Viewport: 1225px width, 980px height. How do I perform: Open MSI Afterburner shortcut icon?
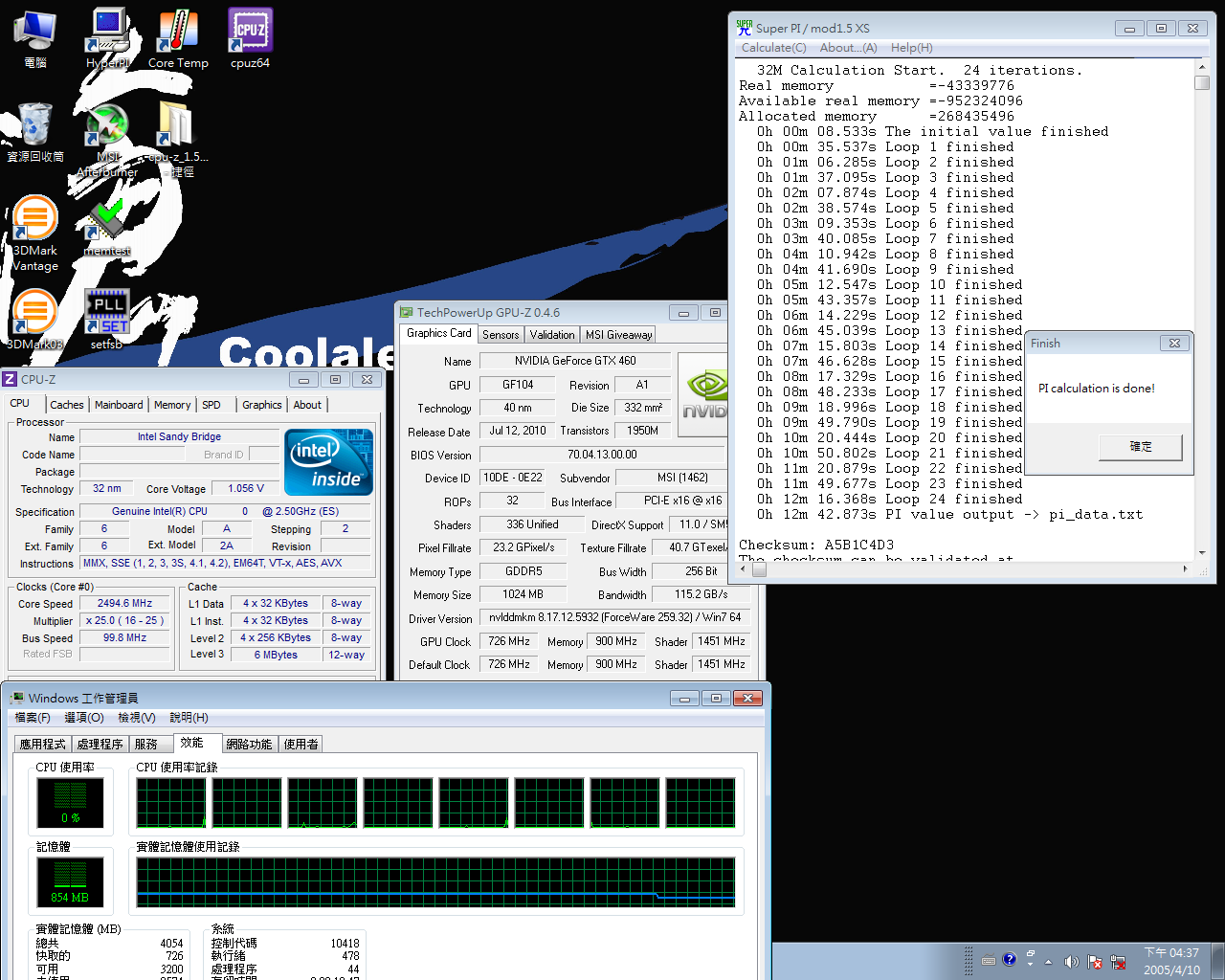pos(107,139)
